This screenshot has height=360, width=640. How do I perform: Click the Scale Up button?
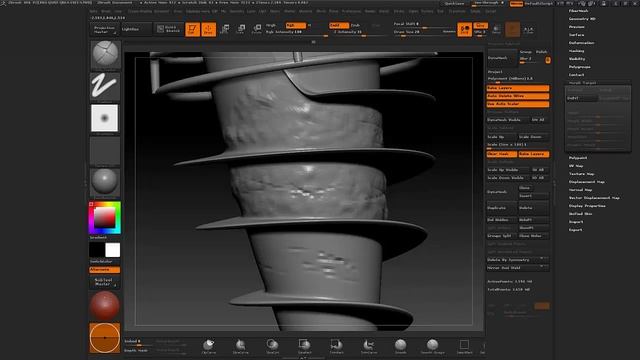pyautogui.click(x=501, y=137)
